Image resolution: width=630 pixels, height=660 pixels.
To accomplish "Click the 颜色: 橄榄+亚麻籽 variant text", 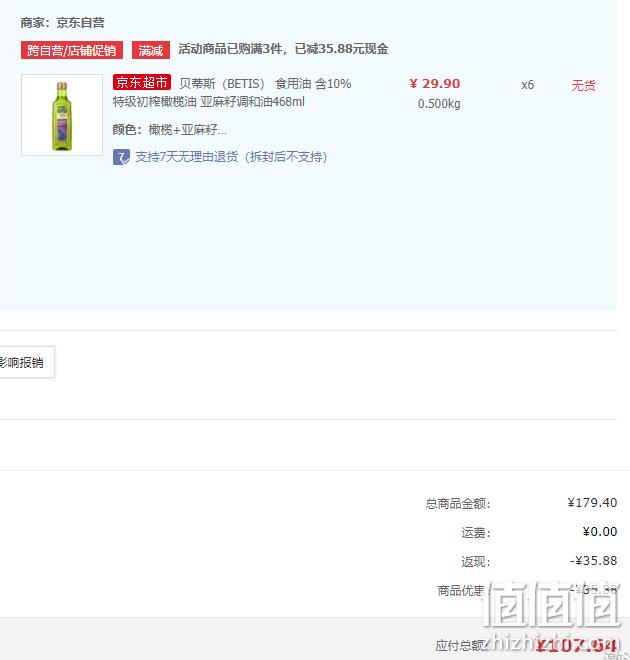I will click(170, 130).
